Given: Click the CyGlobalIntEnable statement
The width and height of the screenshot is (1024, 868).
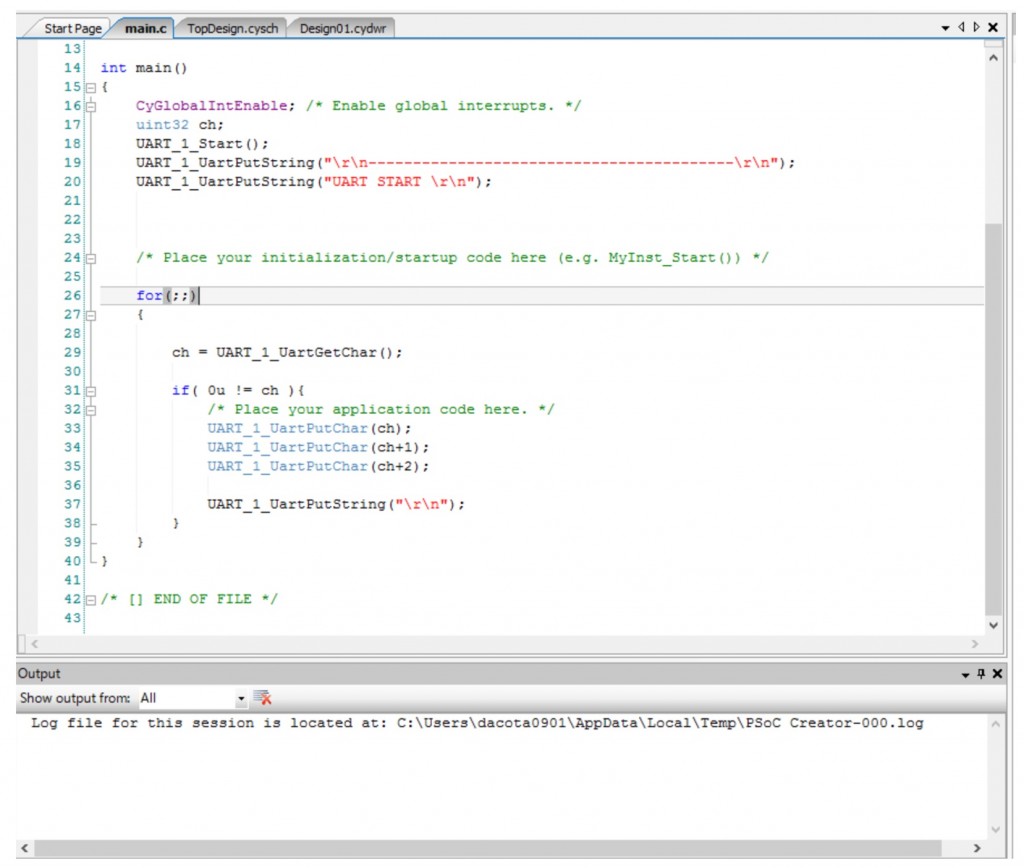Looking at the screenshot, I should click(216, 106).
